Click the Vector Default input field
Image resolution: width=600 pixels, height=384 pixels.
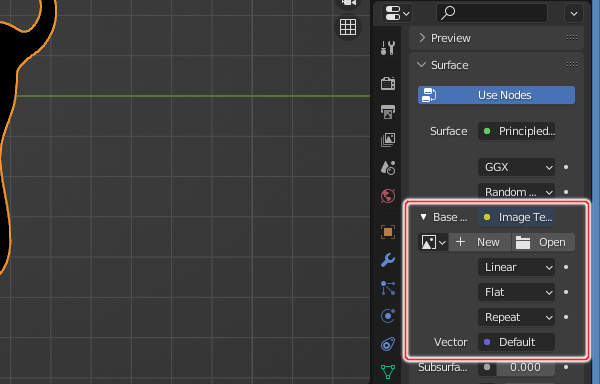click(x=517, y=342)
